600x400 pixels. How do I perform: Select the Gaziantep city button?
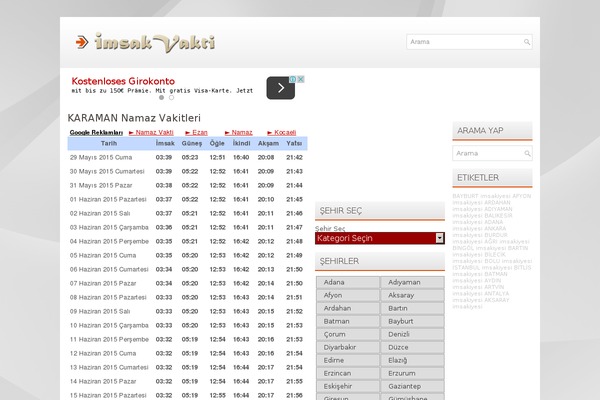point(412,387)
